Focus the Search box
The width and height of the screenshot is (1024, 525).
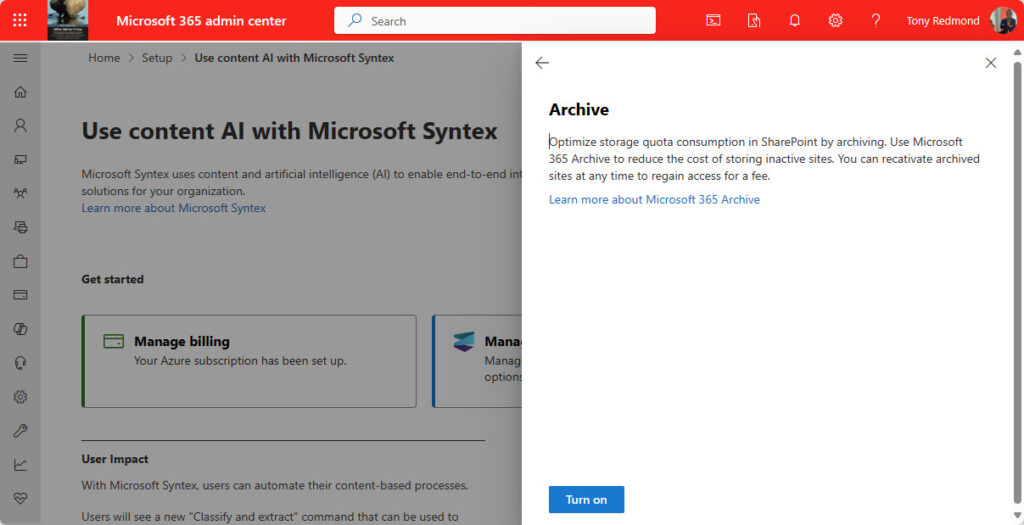click(494, 21)
